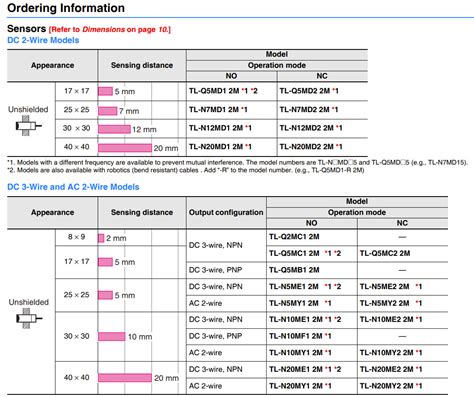Select model TL-Q2MC1 2M
This screenshot has height=397, width=474.
294,237
